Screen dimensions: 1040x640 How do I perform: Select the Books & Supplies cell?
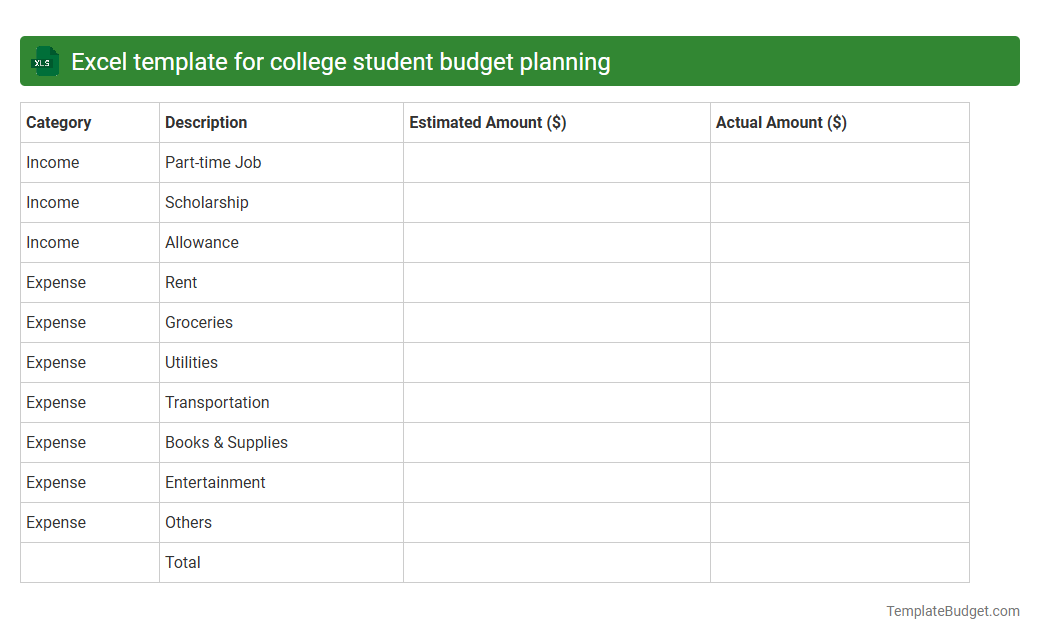(x=226, y=442)
